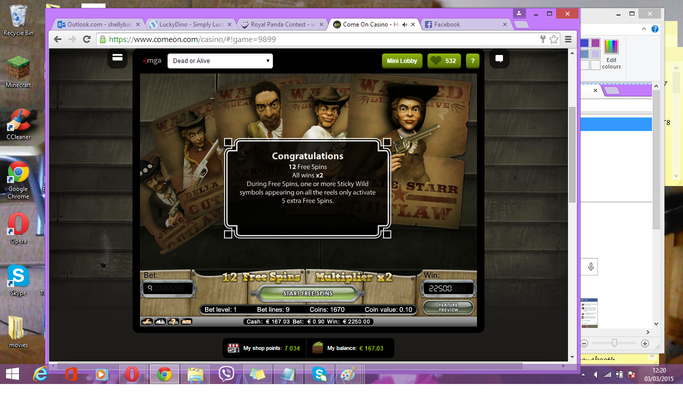Open the Recycle Bin desktop icon

click(x=18, y=20)
